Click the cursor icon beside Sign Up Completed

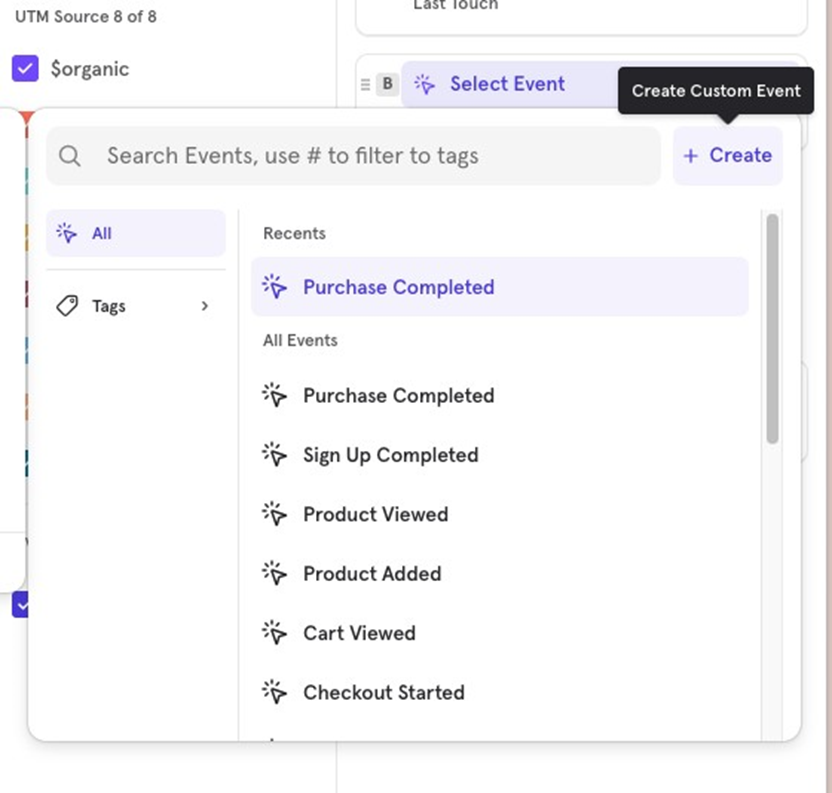pos(274,455)
